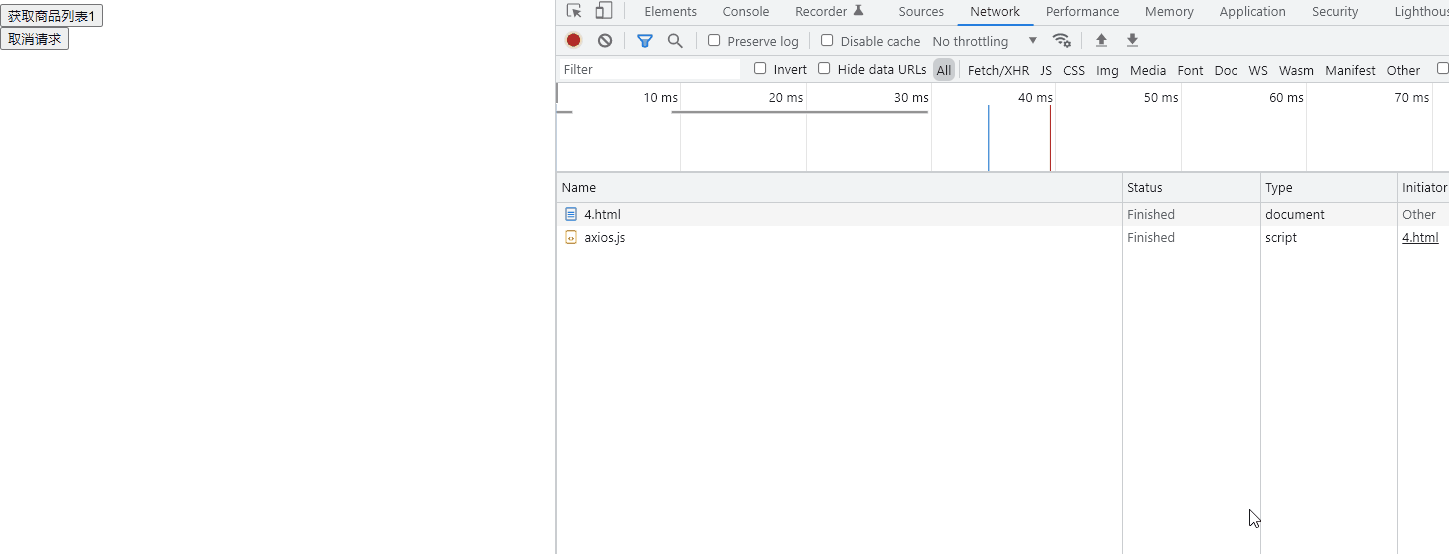Sort by the Status column header
This screenshot has height=554, width=1449.
[x=1191, y=187]
